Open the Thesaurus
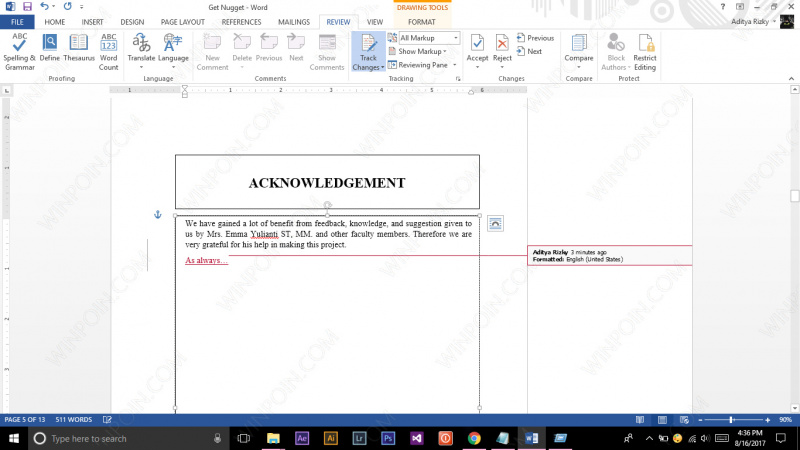Image resolution: width=800 pixels, height=450 pixels. point(79,48)
